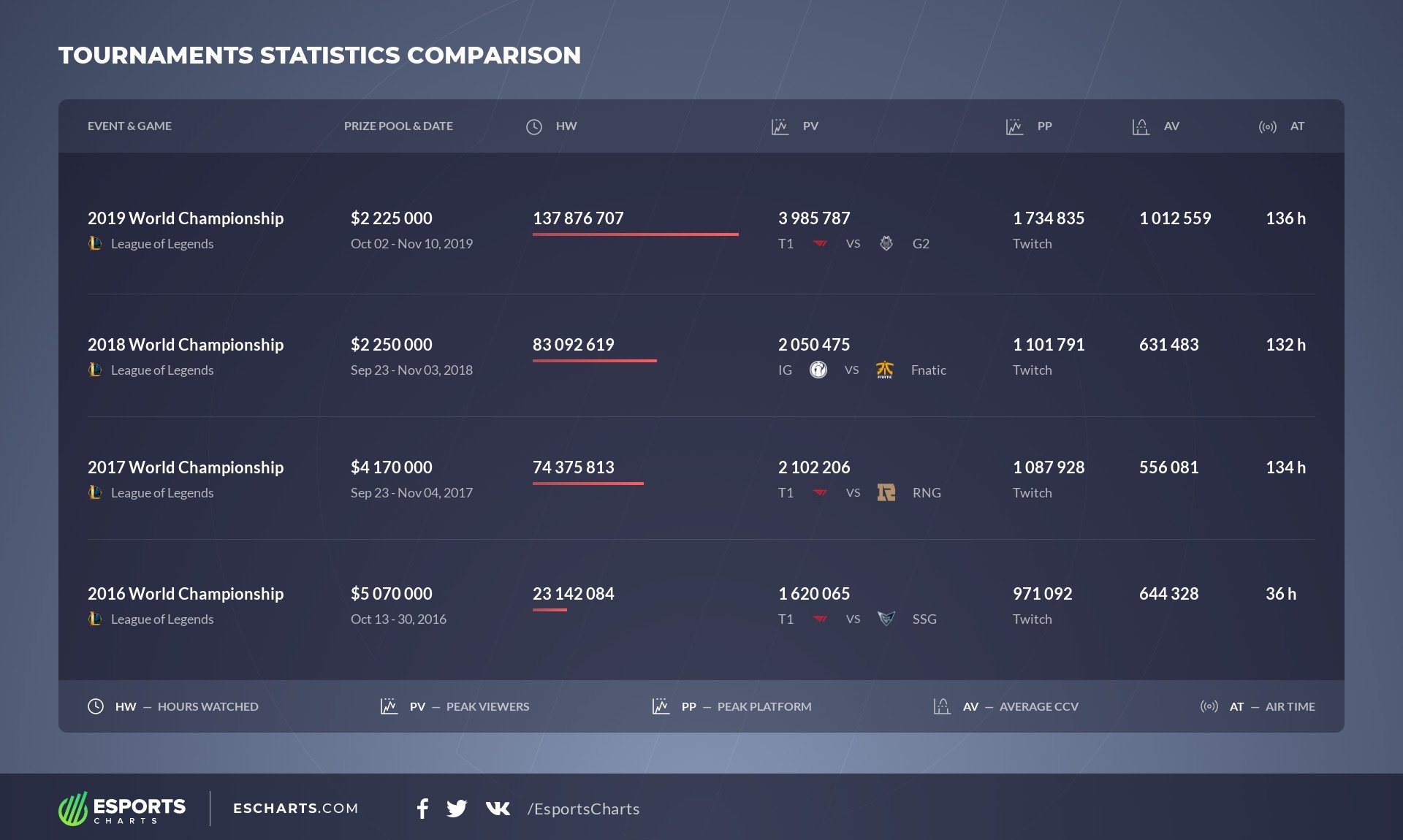
Task: Click the G2 team logo
Action: (886, 243)
